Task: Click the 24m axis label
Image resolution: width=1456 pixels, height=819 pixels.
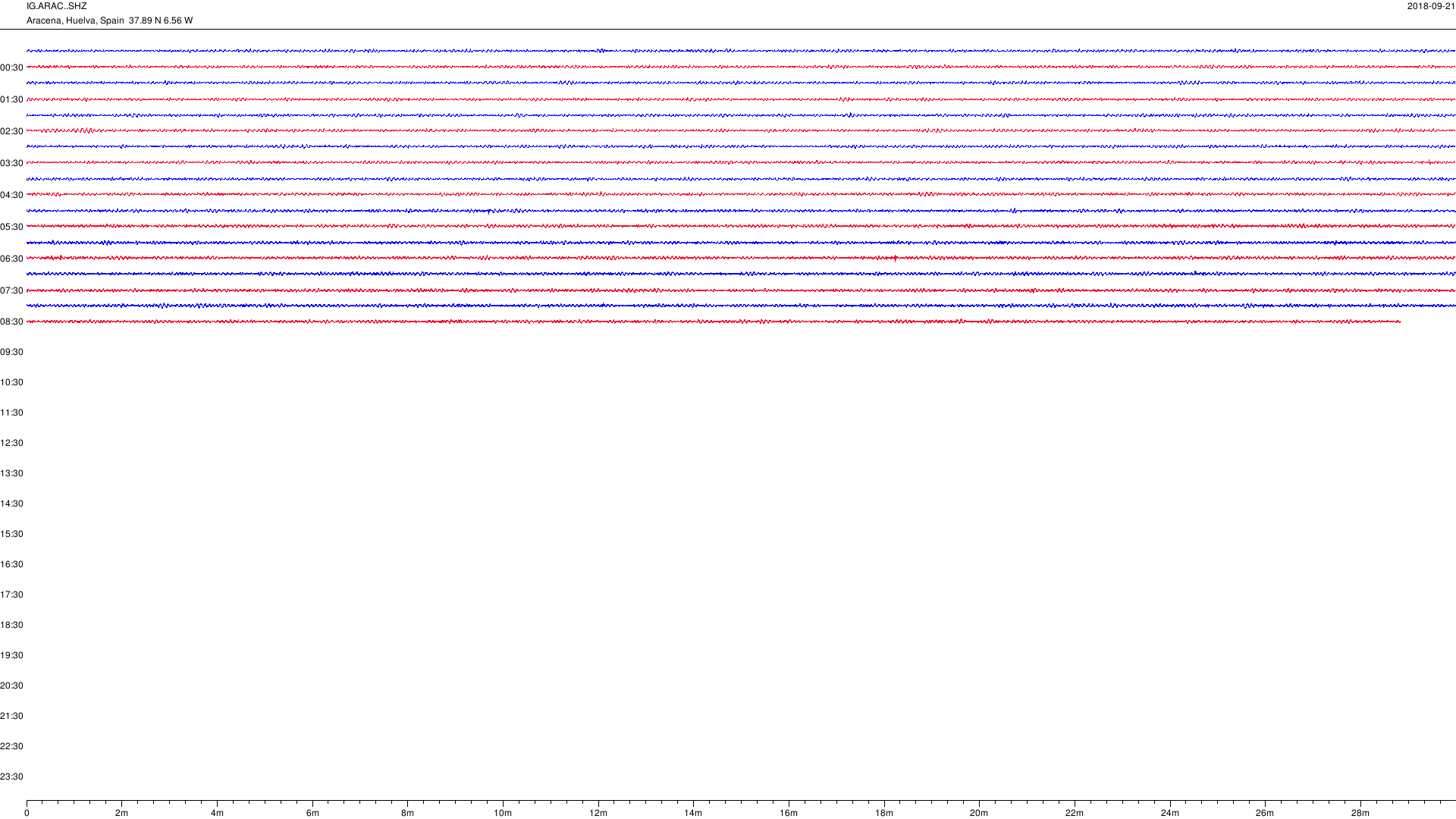Action: (x=1170, y=813)
